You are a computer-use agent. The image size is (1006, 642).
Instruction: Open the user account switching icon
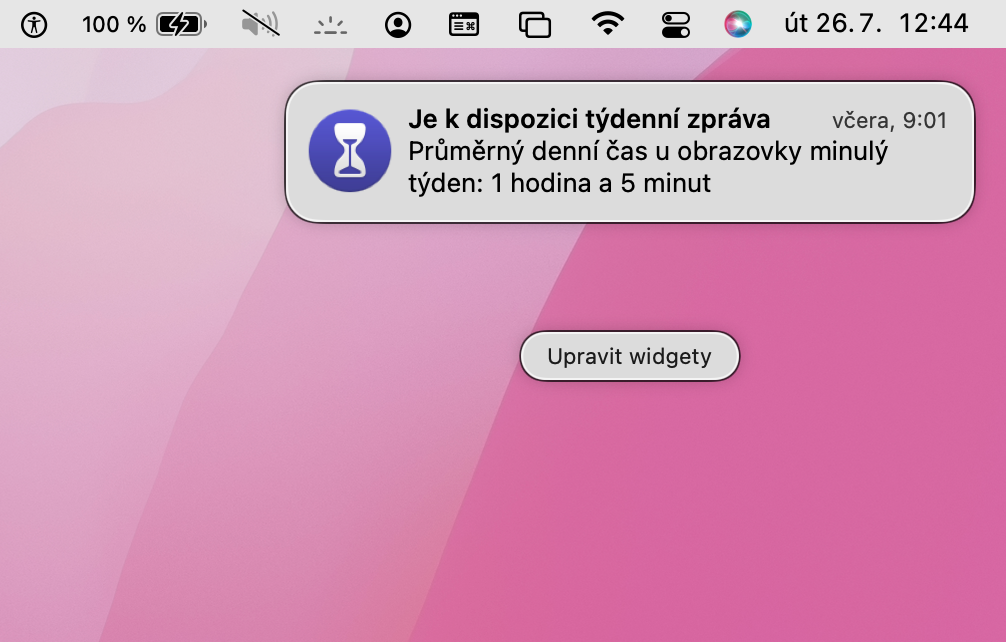[x=398, y=25]
